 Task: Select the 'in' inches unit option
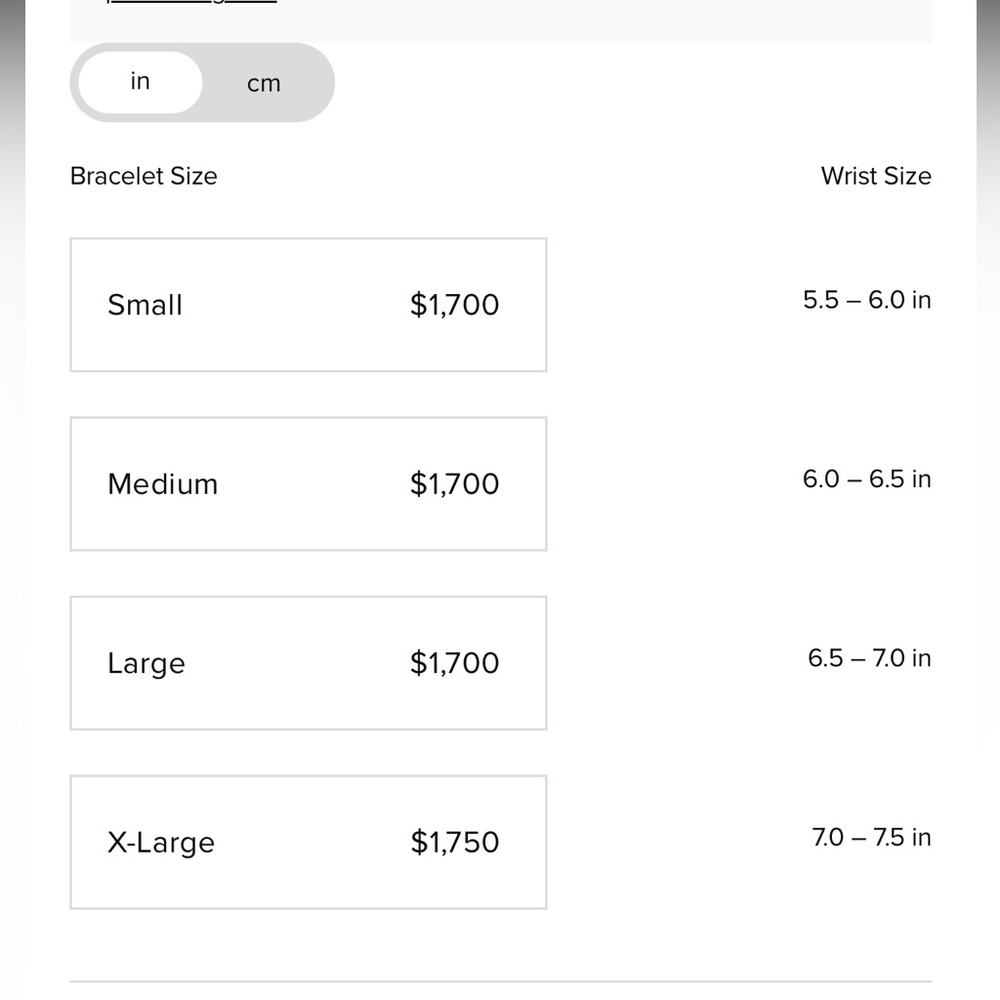[x=140, y=82]
